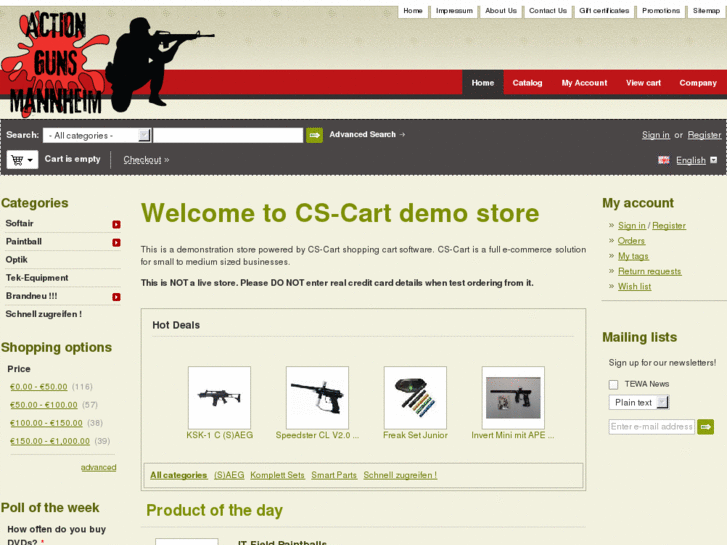Click Register under My account
The image size is (727, 545).
[x=669, y=225]
